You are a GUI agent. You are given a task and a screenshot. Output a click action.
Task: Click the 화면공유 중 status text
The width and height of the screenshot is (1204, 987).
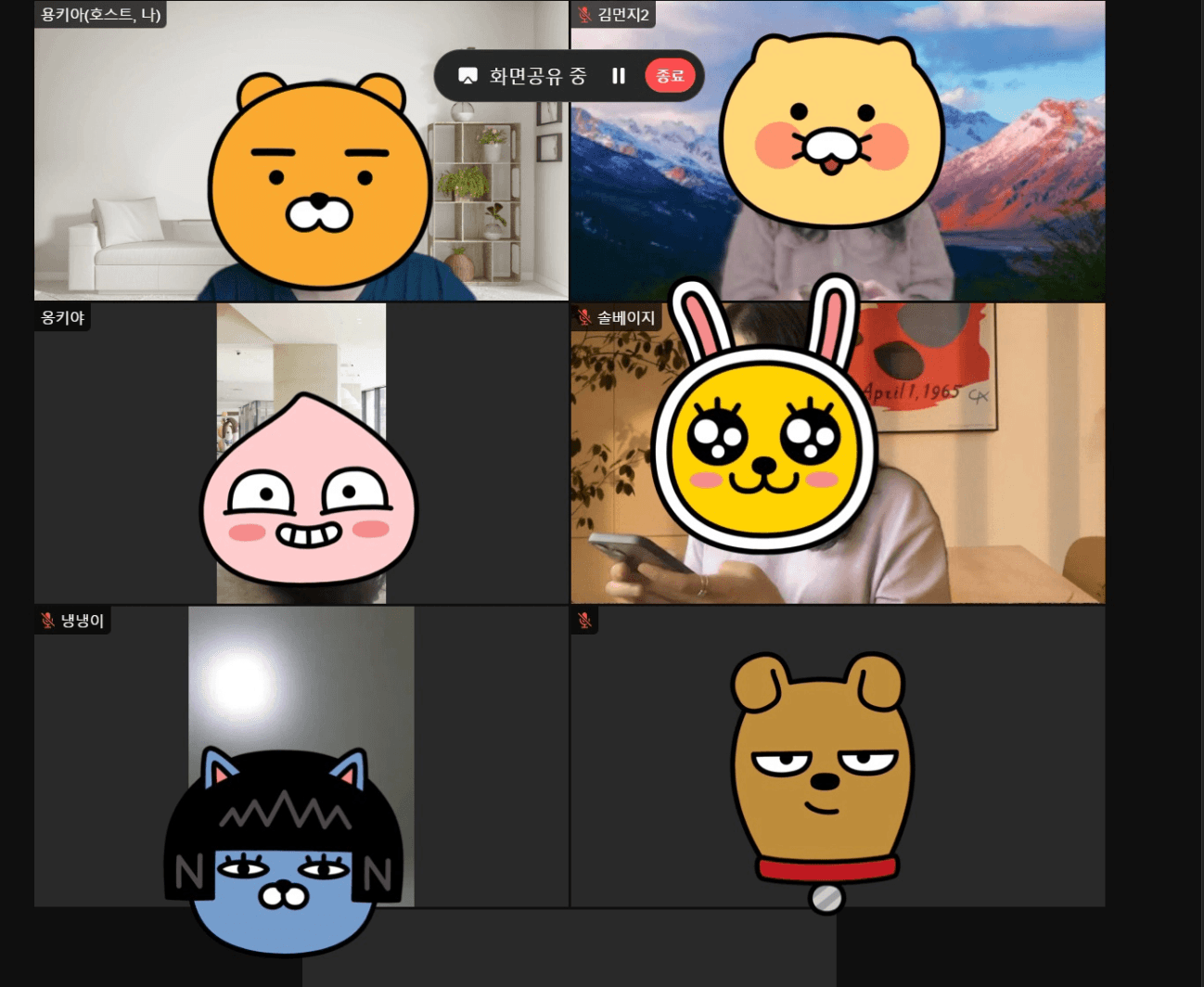(538, 76)
